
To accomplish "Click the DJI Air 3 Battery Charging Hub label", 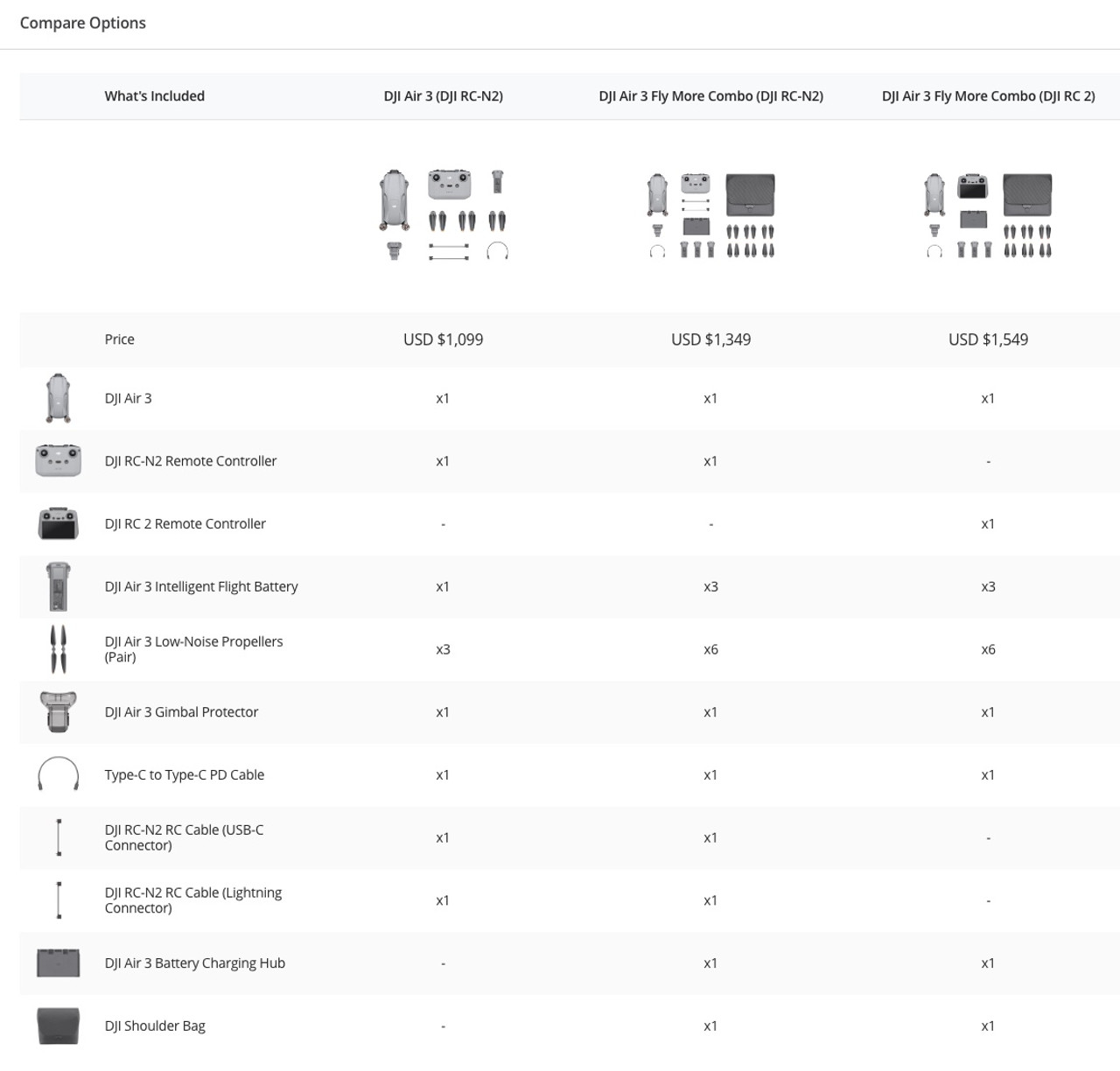I will point(195,962).
